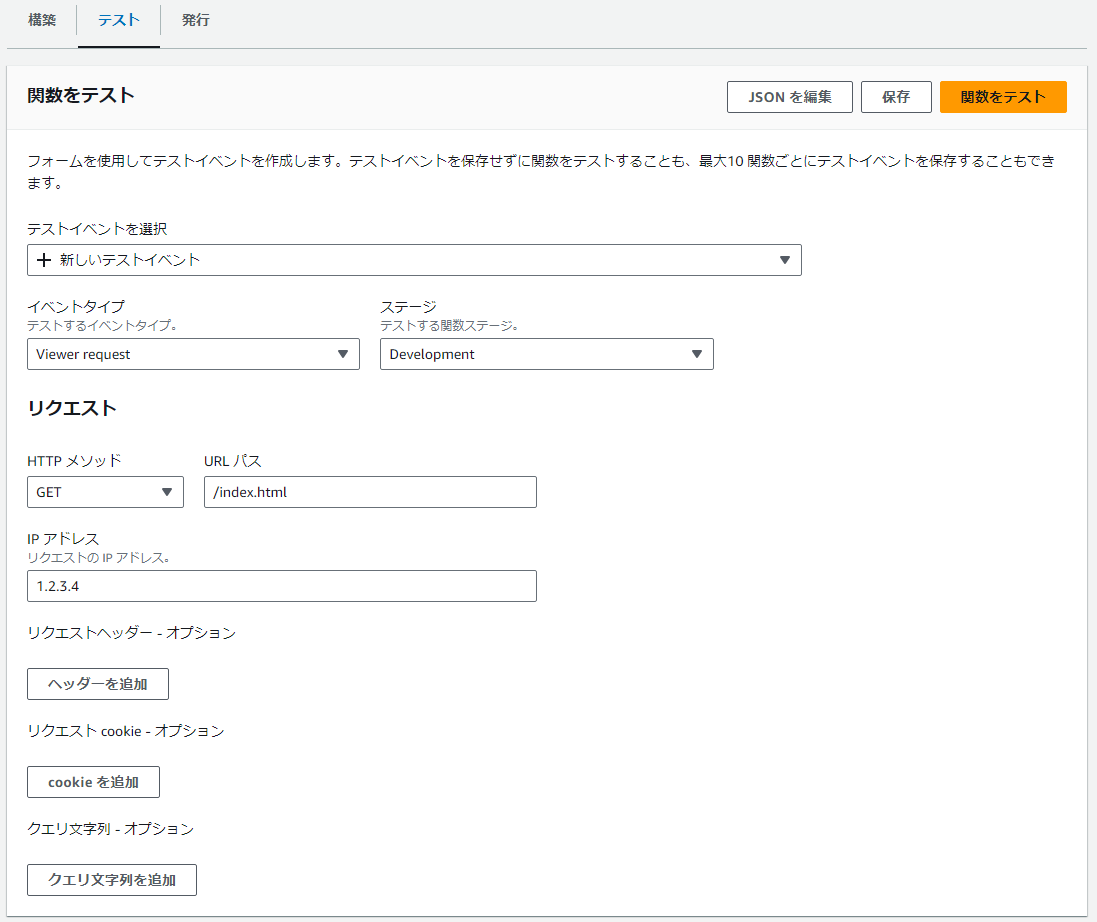Click the arrow icon on ステージ dropdown
The width and height of the screenshot is (1097, 922).
pos(697,354)
